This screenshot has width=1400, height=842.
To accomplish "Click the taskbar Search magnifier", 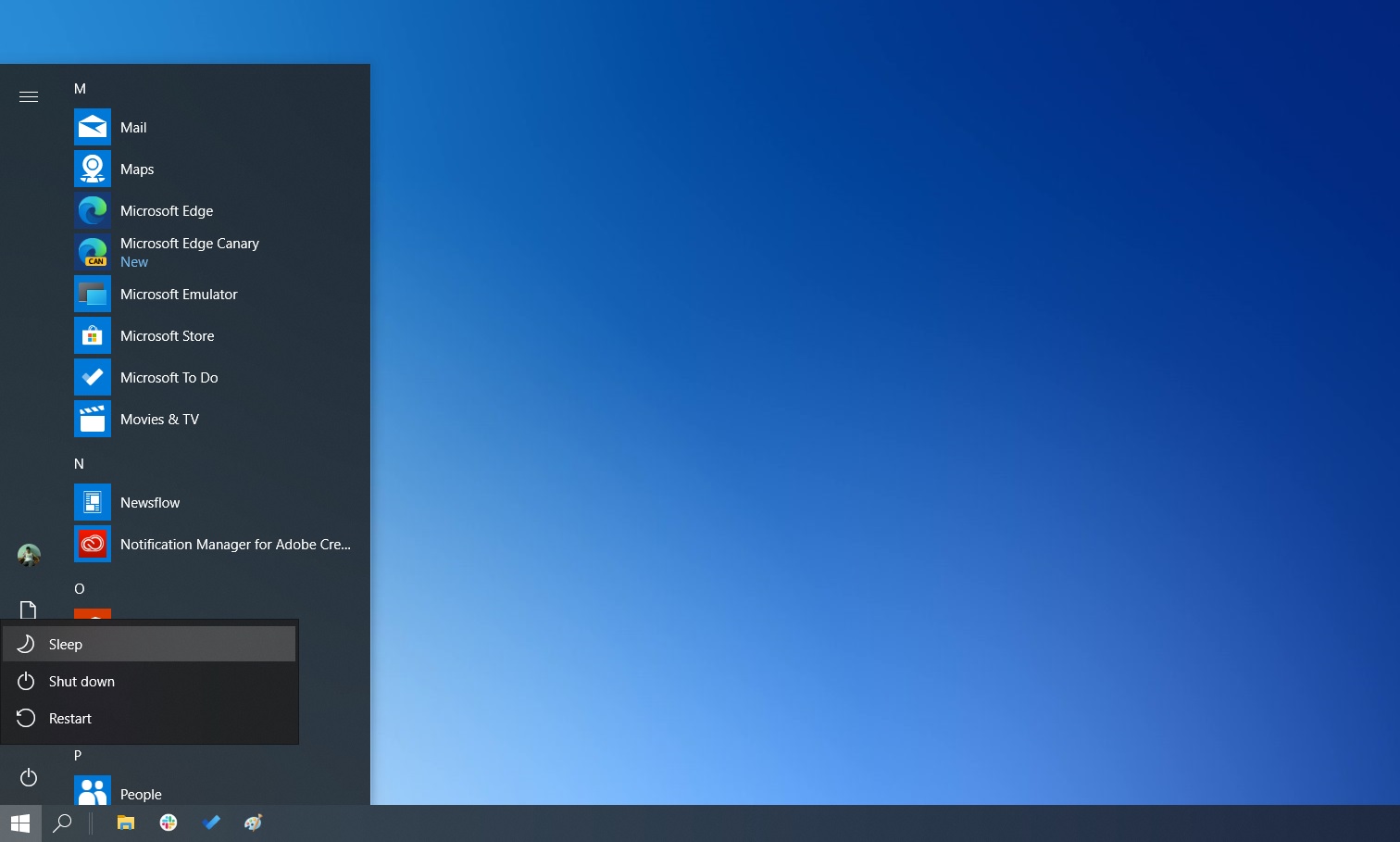I will pos(63,823).
